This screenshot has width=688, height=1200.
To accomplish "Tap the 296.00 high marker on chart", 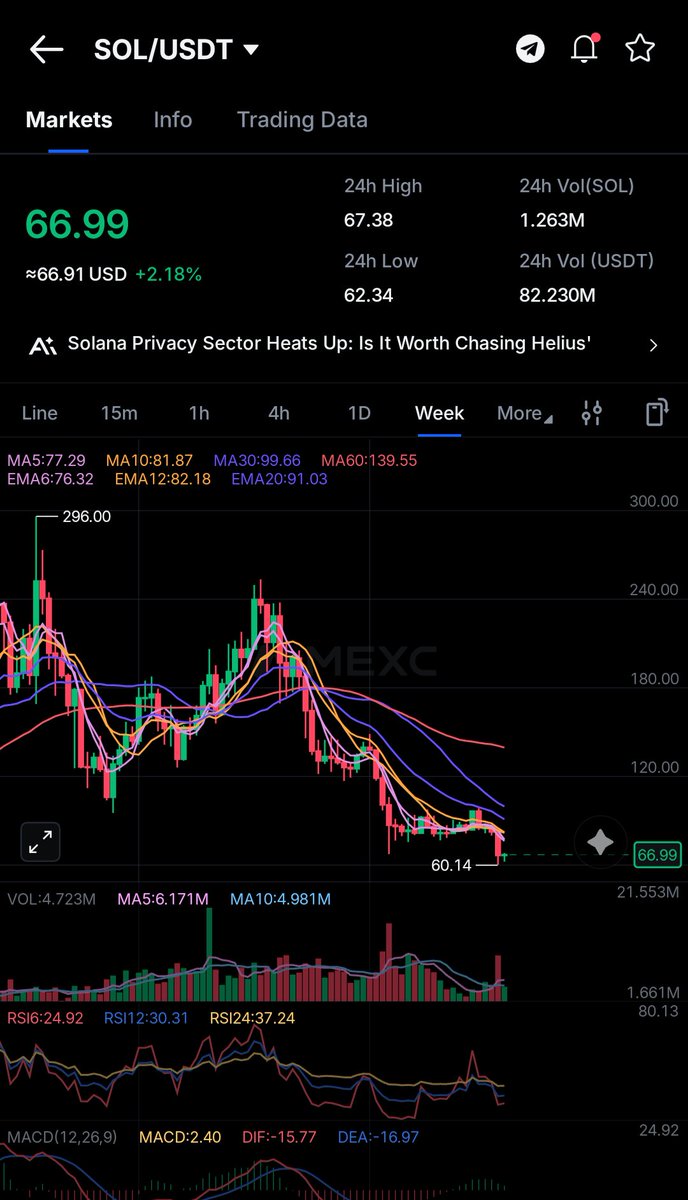I will coord(86,517).
